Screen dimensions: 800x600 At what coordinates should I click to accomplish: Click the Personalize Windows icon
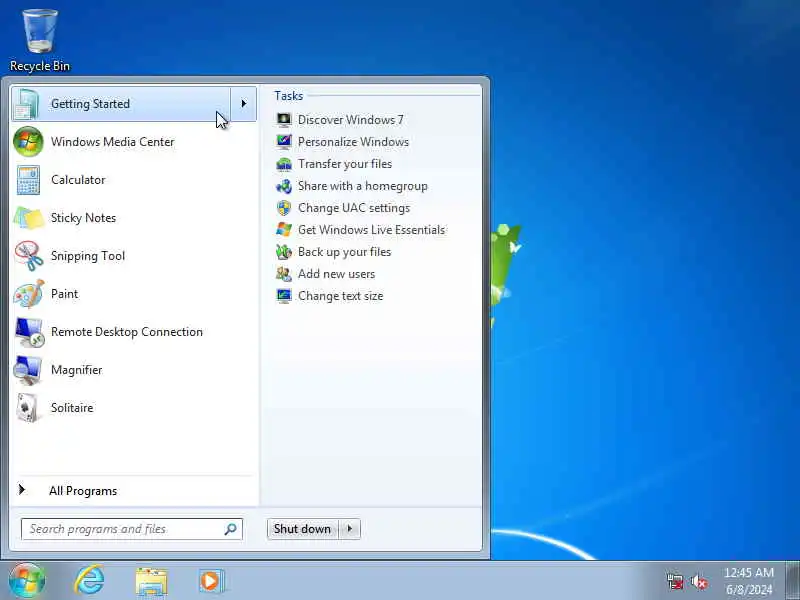pyautogui.click(x=284, y=142)
